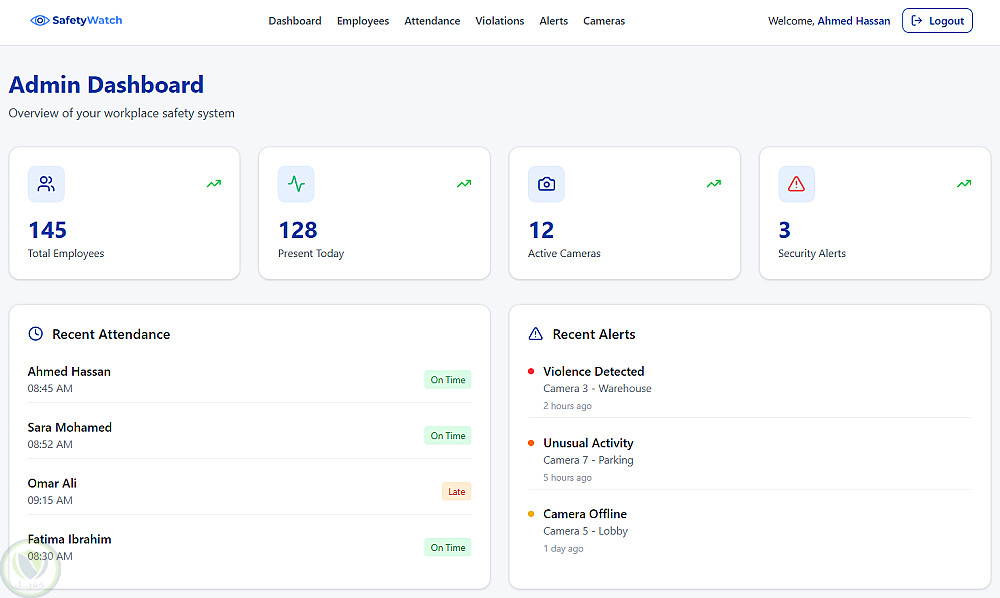Navigate to the Cameras page
Viewport: 1000px width, 598px height.
(604, 21)
